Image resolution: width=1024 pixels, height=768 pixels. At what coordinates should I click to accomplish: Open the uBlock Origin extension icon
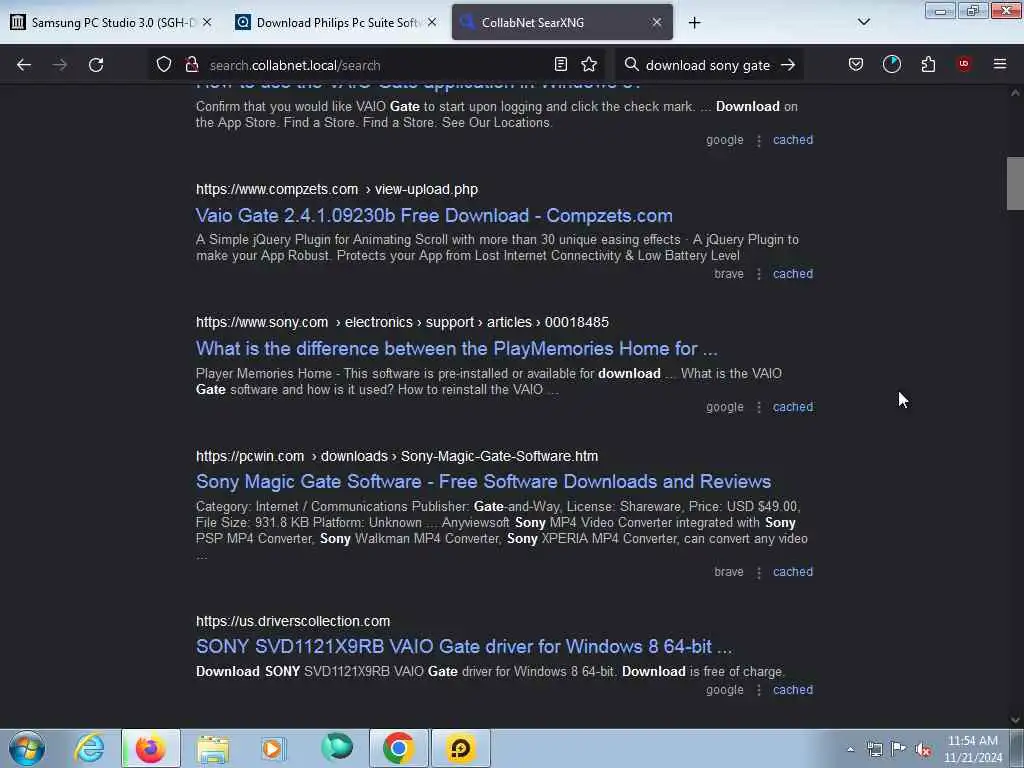[x=964, y=64]
